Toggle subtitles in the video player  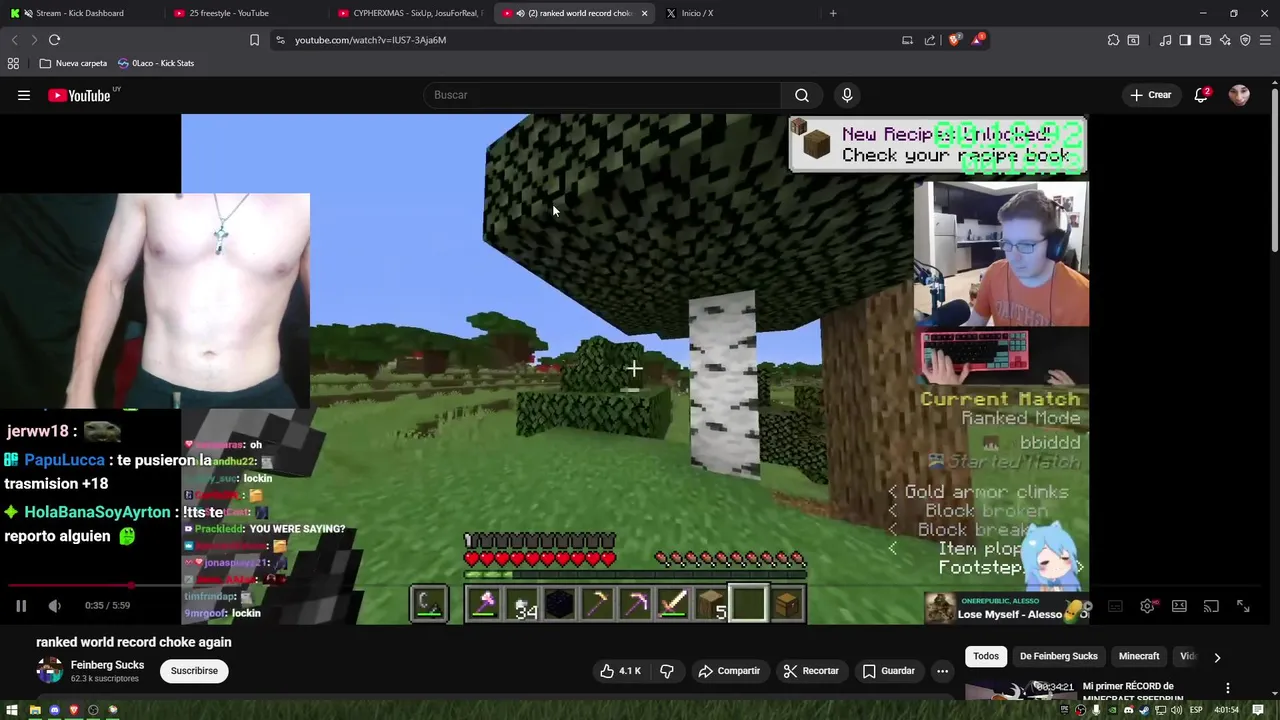(1115, 606)
